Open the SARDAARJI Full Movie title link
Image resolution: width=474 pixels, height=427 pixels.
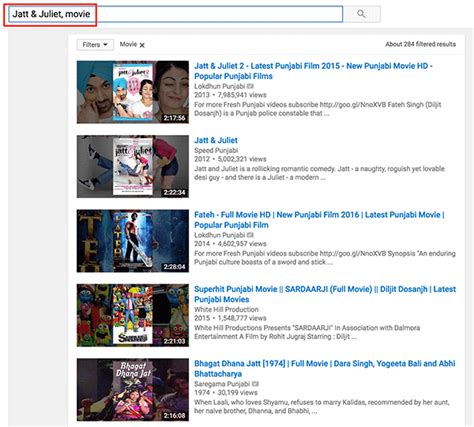(x=325, y=294)
